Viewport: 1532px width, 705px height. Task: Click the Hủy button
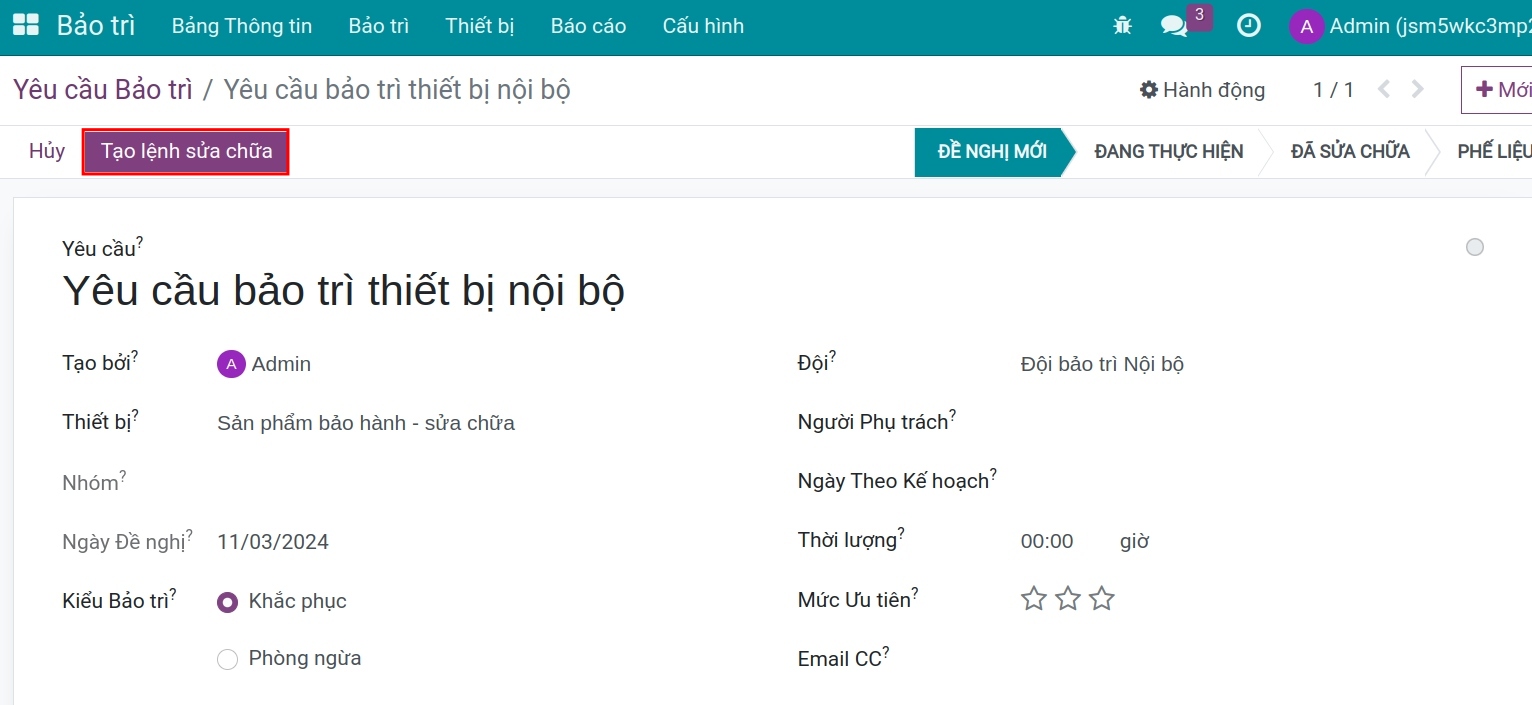coord(47,151)
